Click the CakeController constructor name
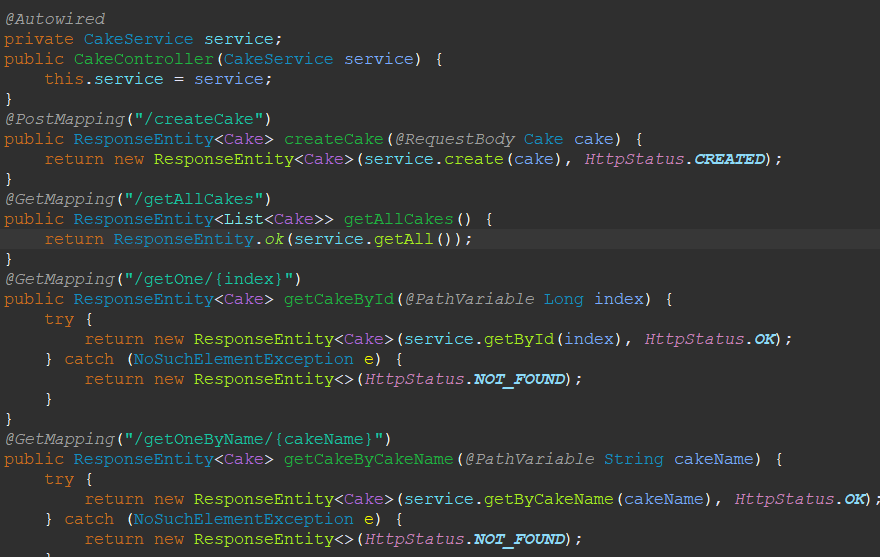Viewport: 880px width, 557px height. click(144, 59)
